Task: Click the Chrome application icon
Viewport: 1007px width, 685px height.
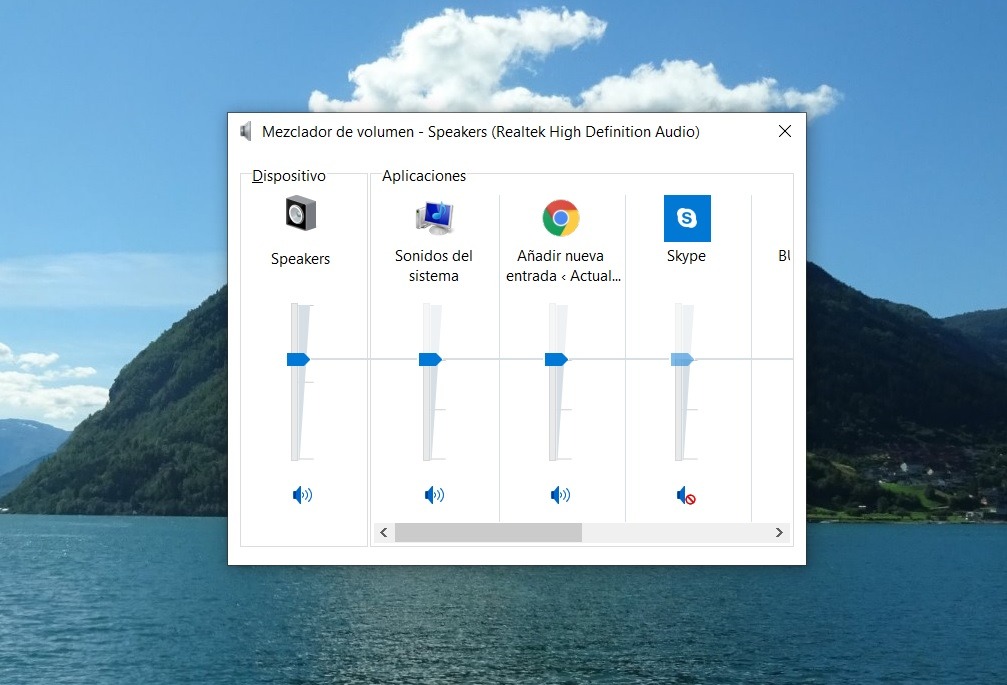Action: point(561,217)
